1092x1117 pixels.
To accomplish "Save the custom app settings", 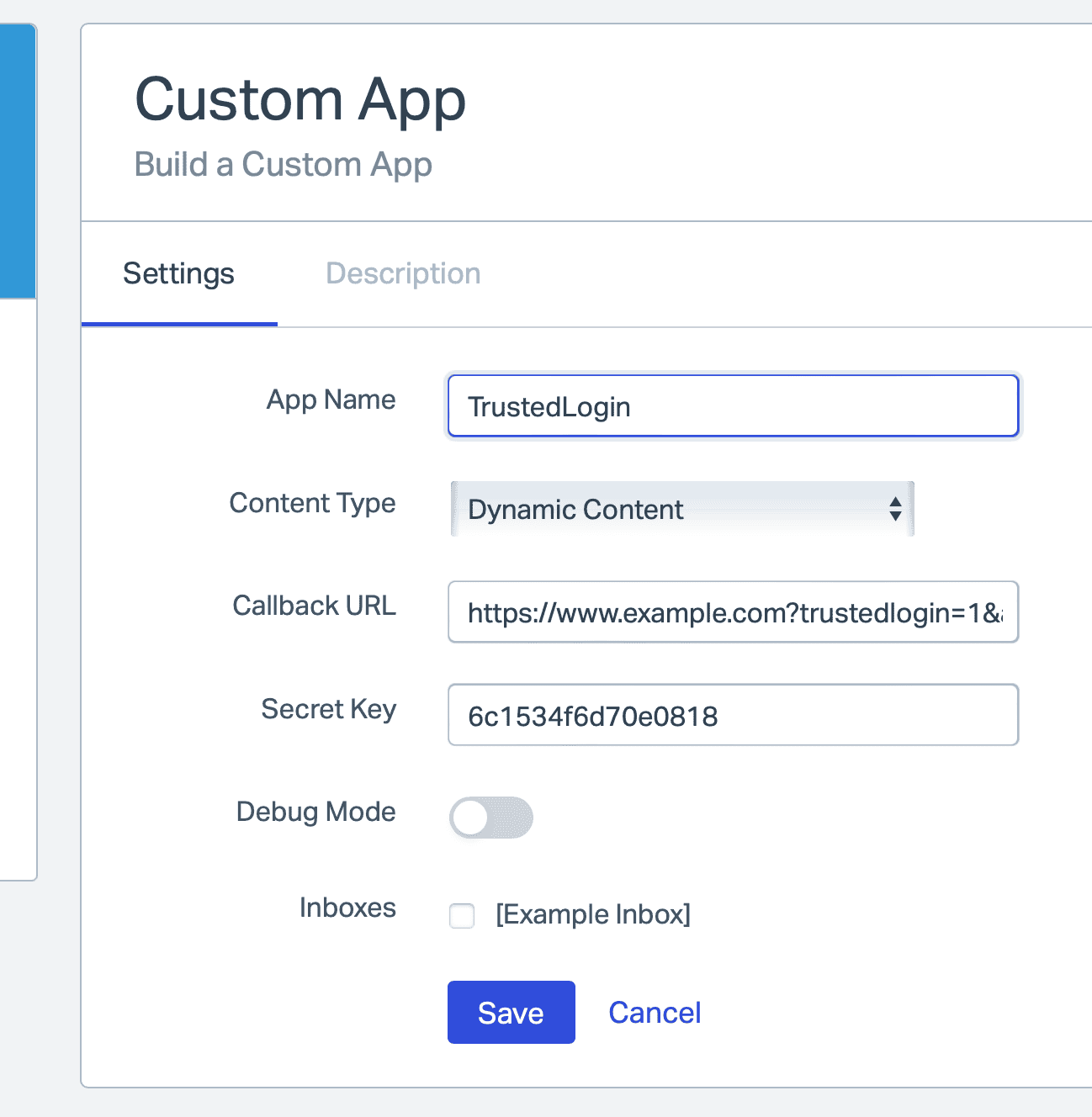I will coord(512,1013).
